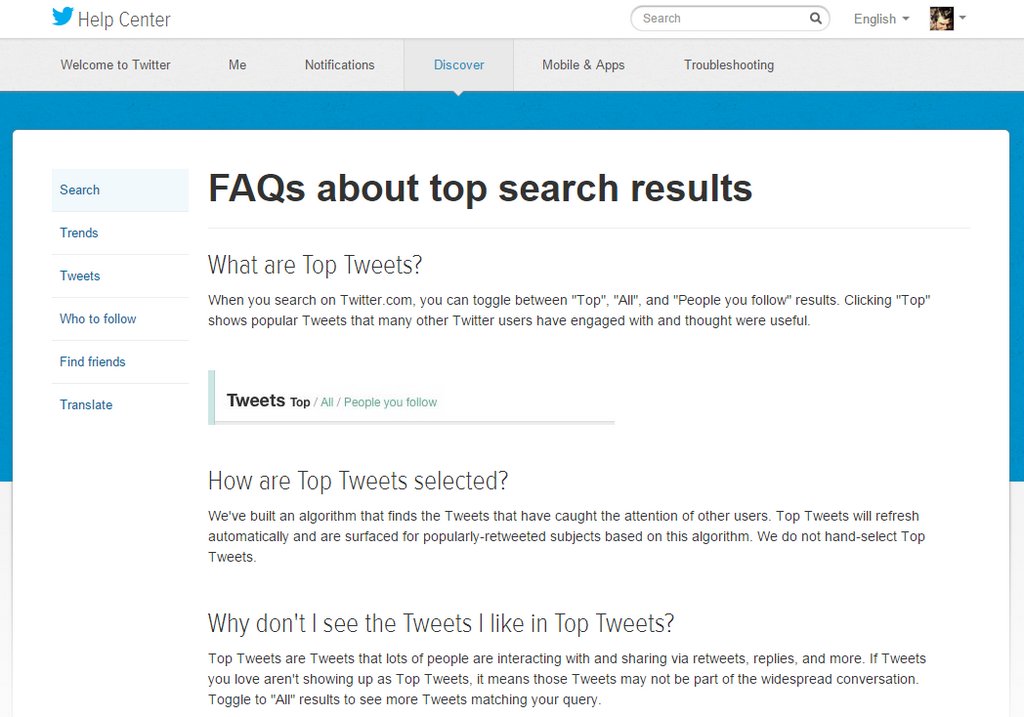Go to Find friends sidebar link
Image resolution: width=1024 pixels, height=717 pixels.
click(120, 362)
